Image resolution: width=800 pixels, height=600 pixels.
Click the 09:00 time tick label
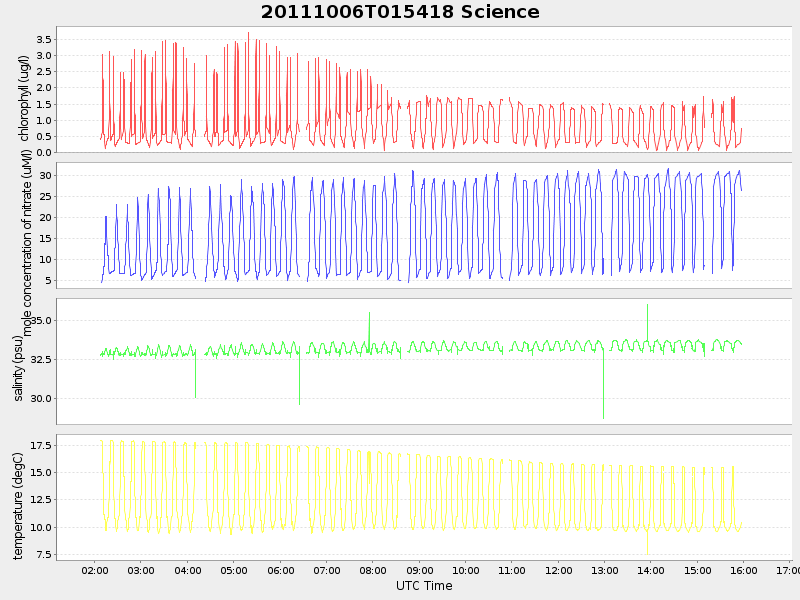coord(419,570)
